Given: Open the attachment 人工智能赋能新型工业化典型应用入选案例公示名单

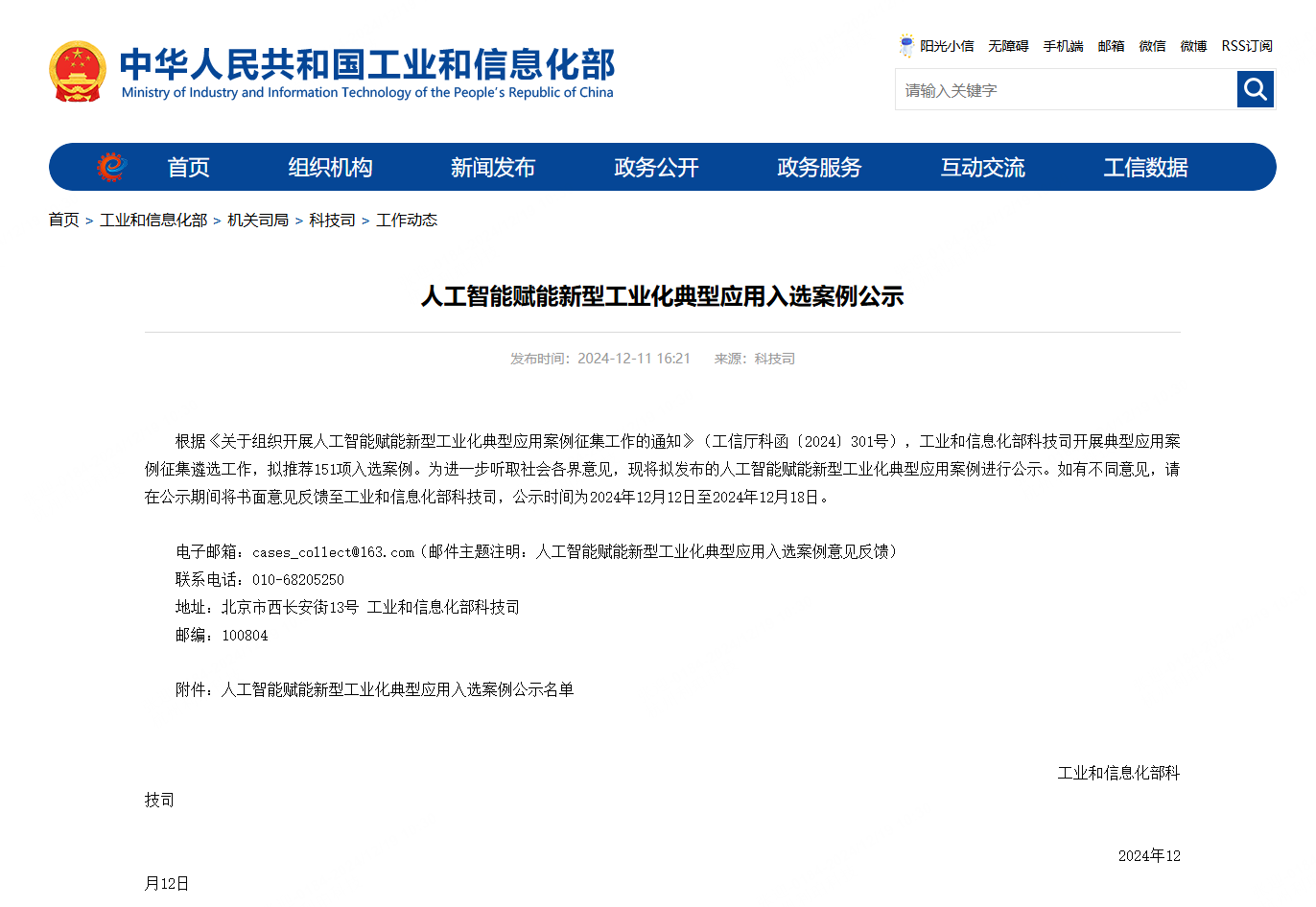Looking at the screenshot, I should click(397, 689).
